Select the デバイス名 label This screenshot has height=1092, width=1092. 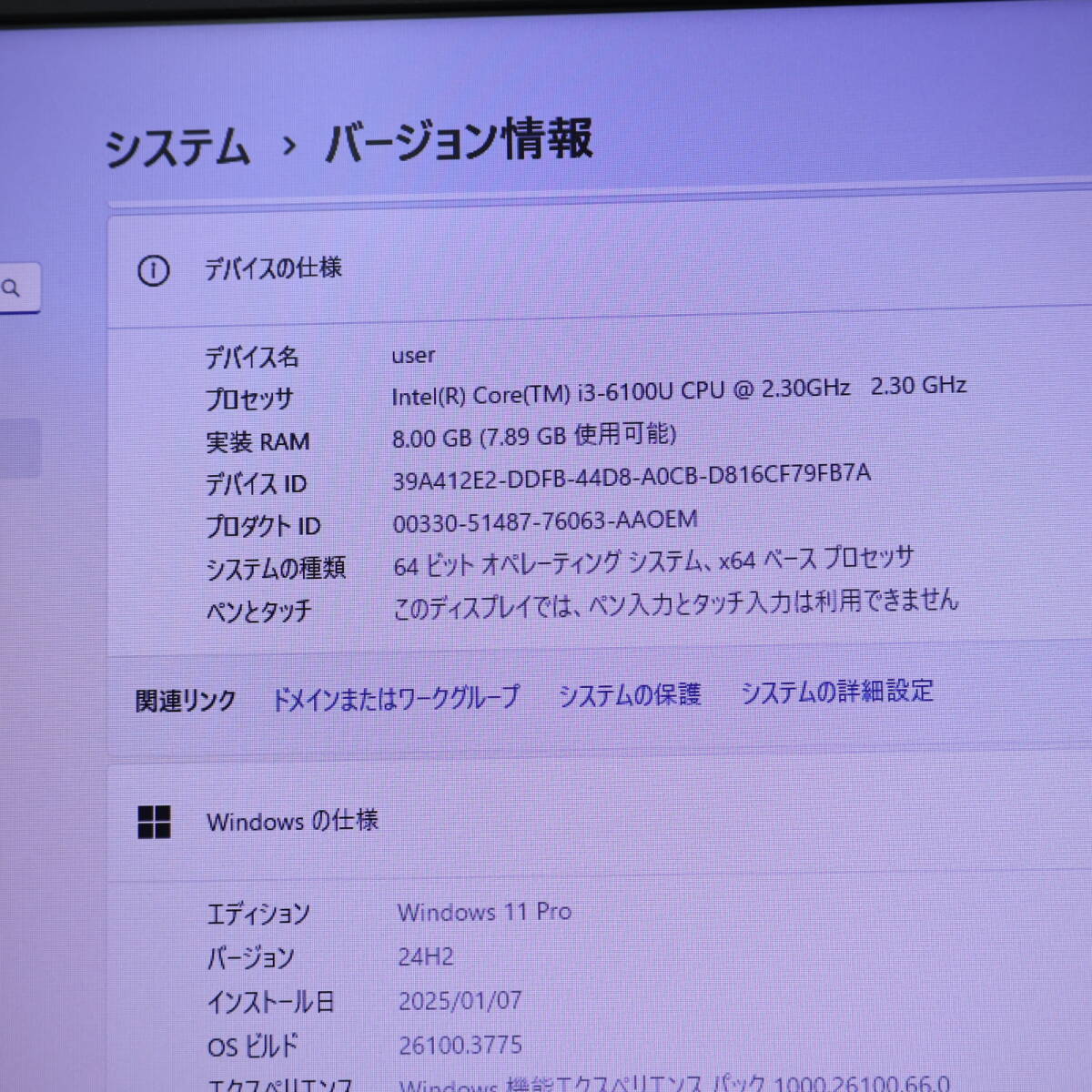point(251,357)
